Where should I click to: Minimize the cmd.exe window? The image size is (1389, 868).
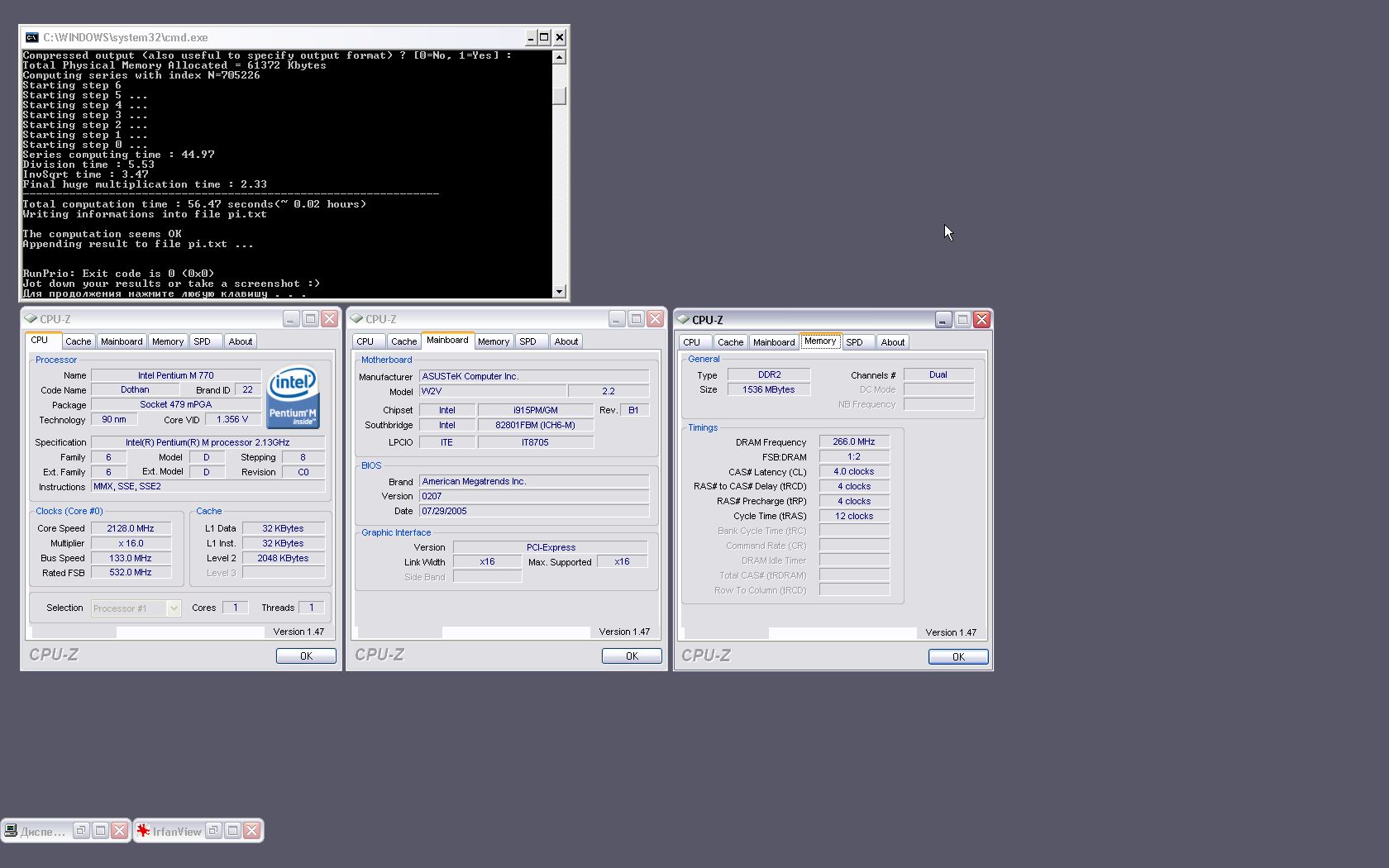[531, 37]
